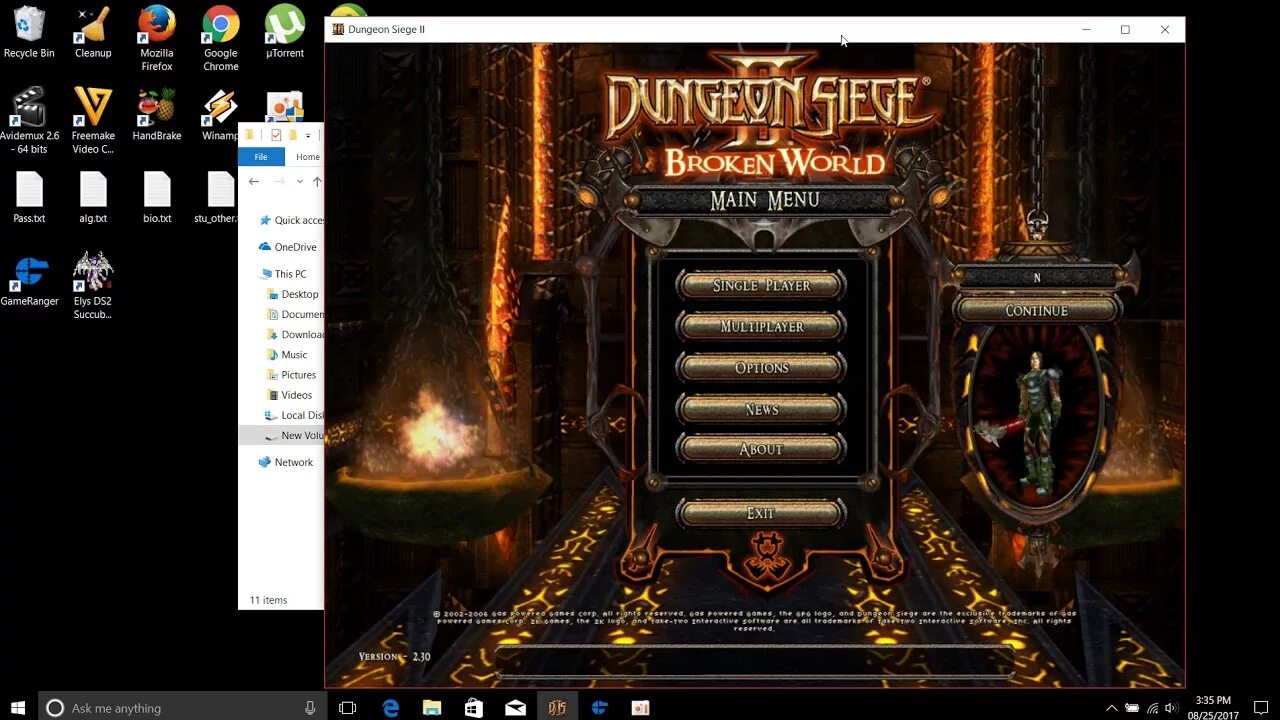Open File Explorer from the taskbar

[432, 707]
